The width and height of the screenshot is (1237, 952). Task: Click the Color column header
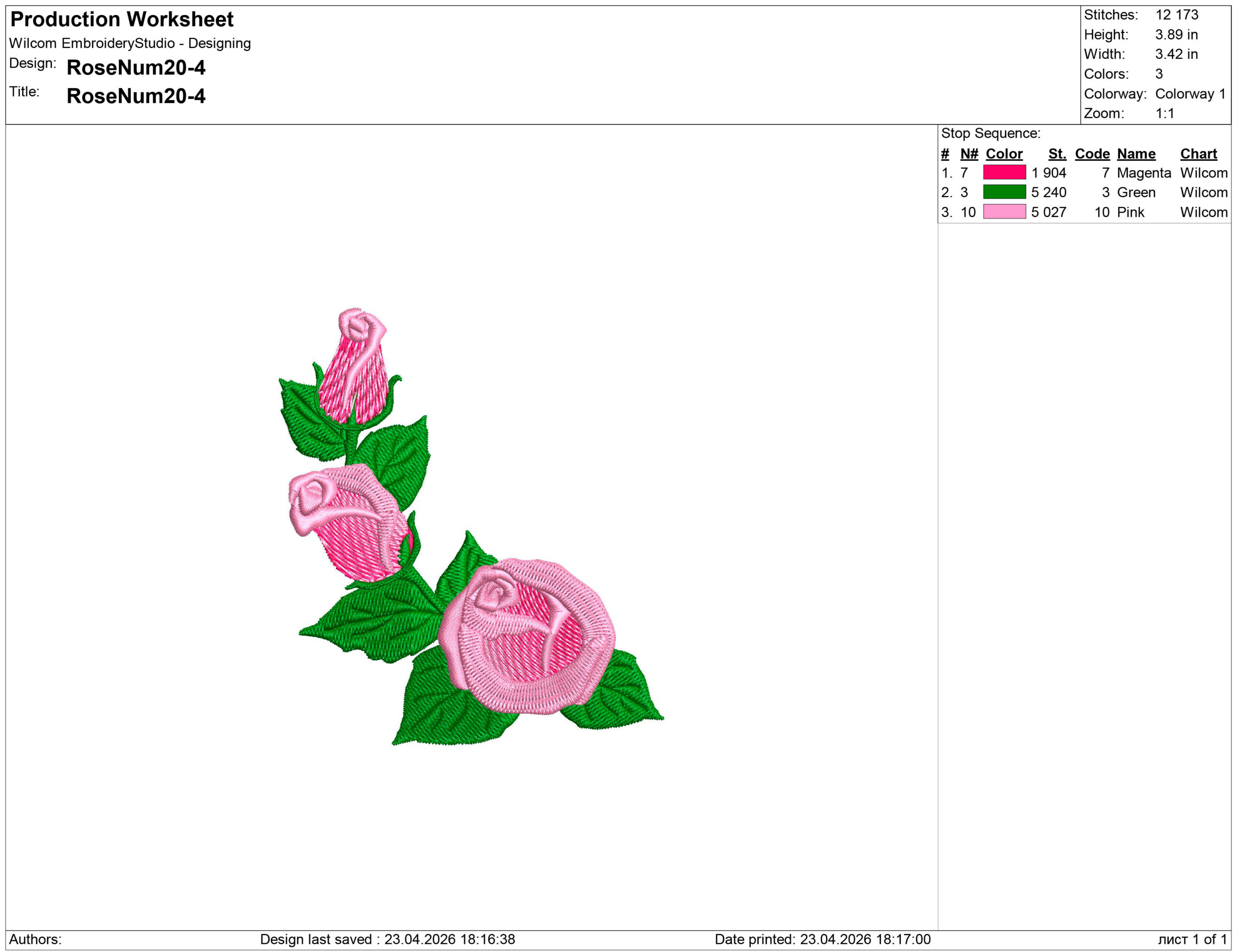click(x=1004, y=154)
